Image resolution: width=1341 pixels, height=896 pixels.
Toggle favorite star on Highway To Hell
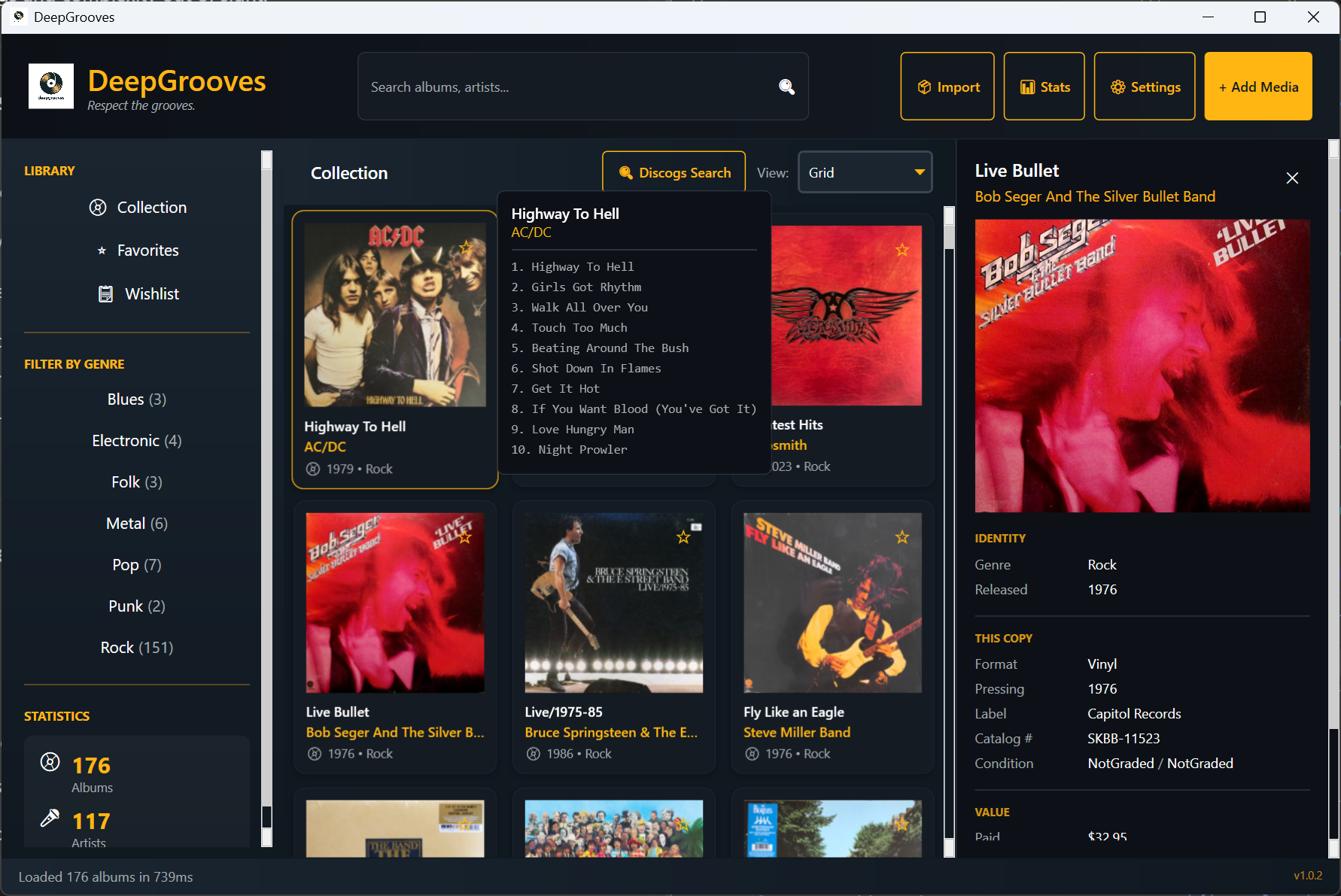(466, 247)
